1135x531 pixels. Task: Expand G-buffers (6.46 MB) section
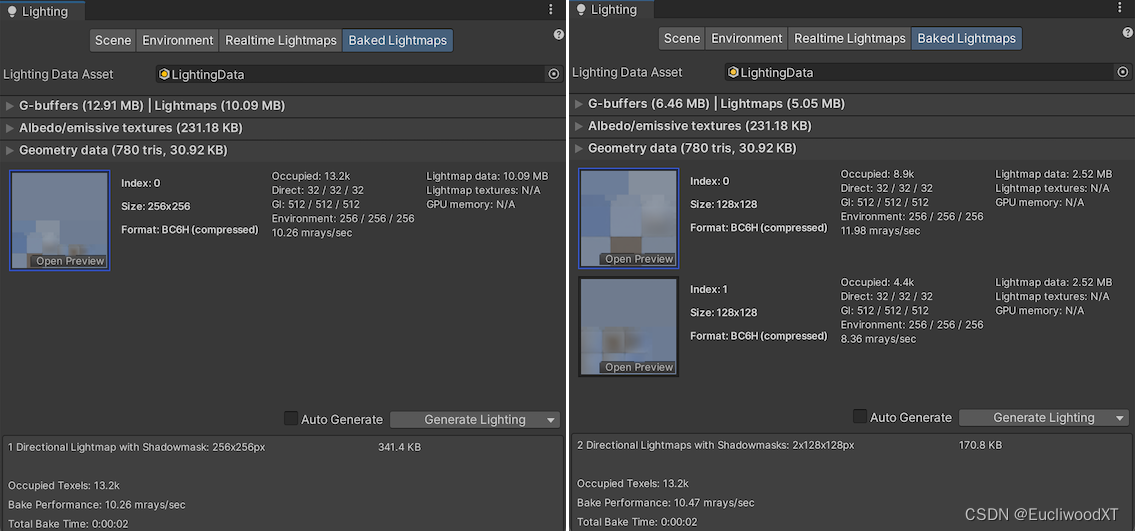[578, 103]
